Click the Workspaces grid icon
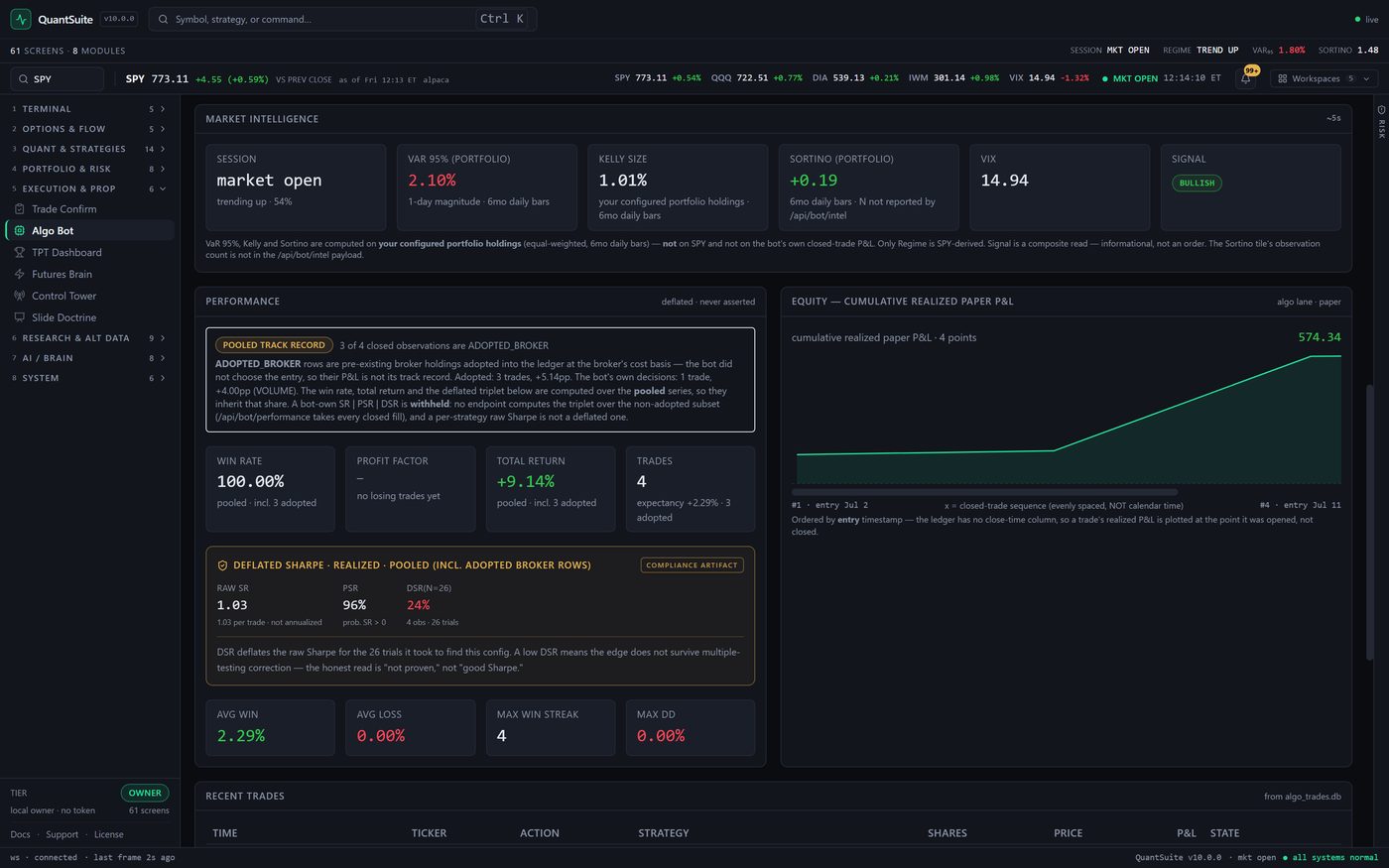The height and width of the screenshot is (868, 1389). tap(1283, 78)
